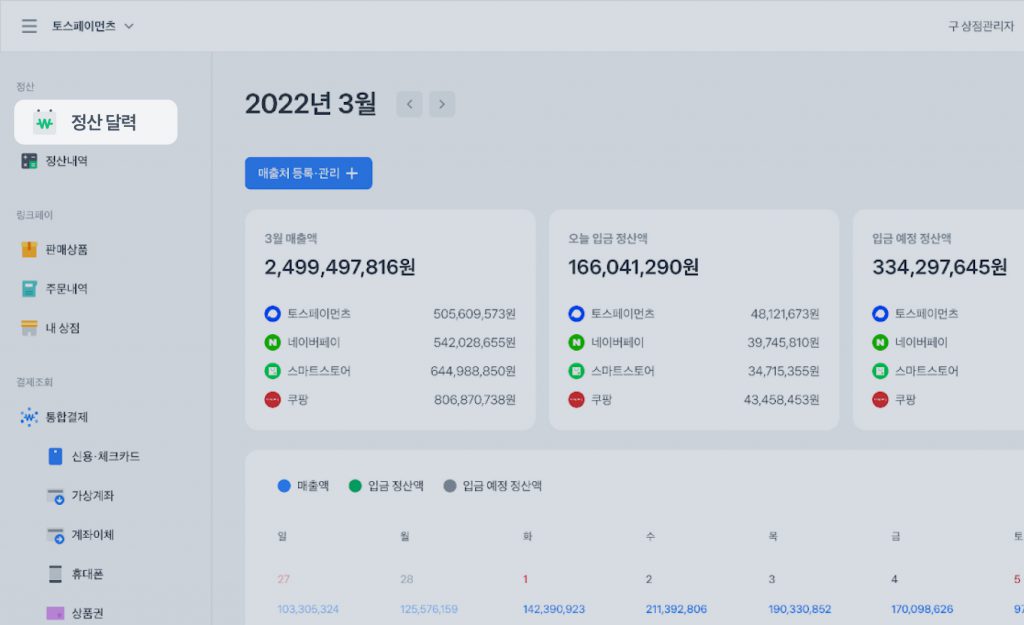The image size is (1024, 625).
Task: Open 계좌이체 submenu item
Action: click(92, 535)
